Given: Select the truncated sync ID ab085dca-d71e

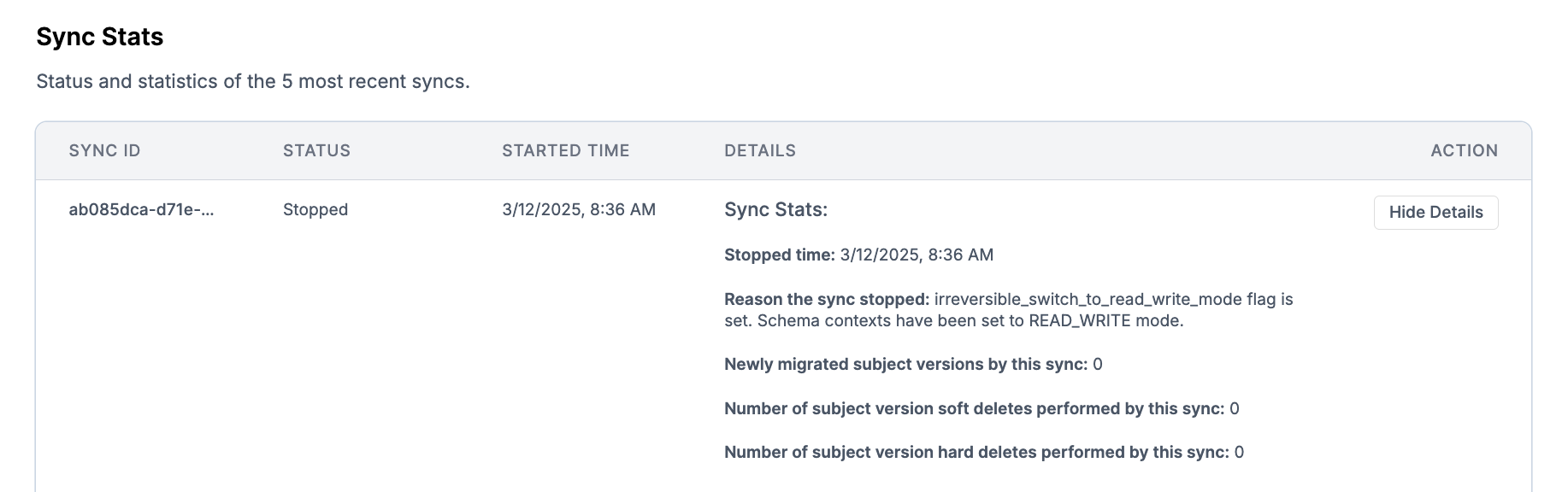Looking at the screenshot, I should pyautogui.click(x=141, y=210).
